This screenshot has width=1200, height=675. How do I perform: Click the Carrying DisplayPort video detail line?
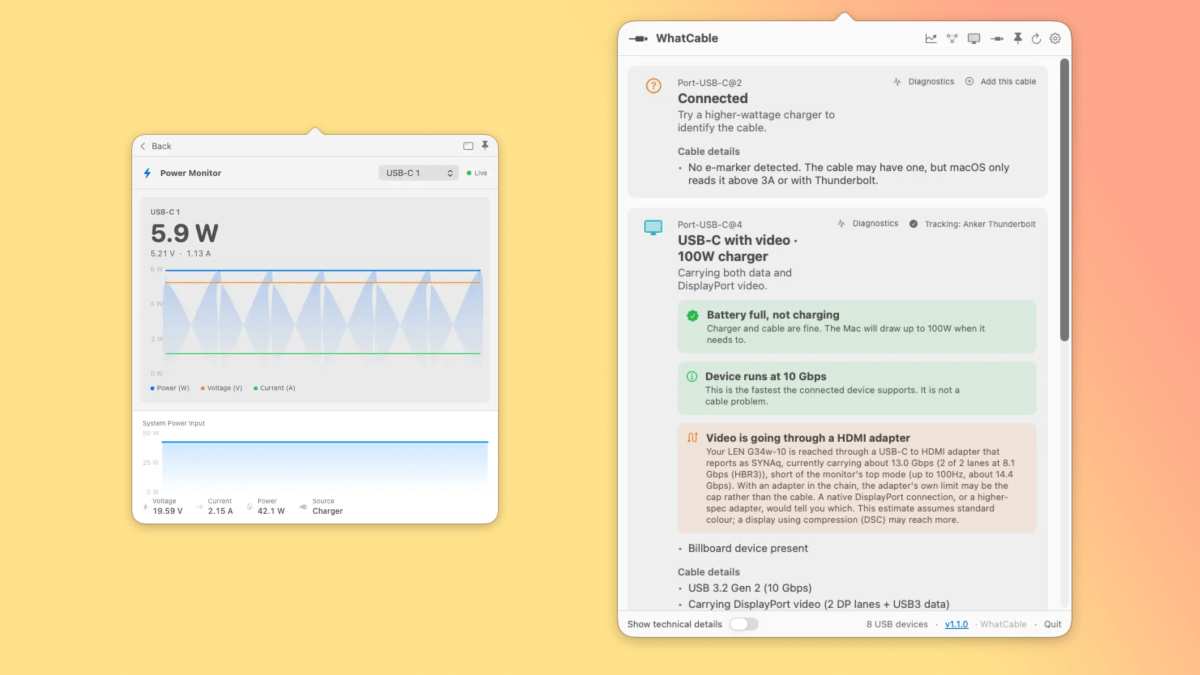[818, 604]
